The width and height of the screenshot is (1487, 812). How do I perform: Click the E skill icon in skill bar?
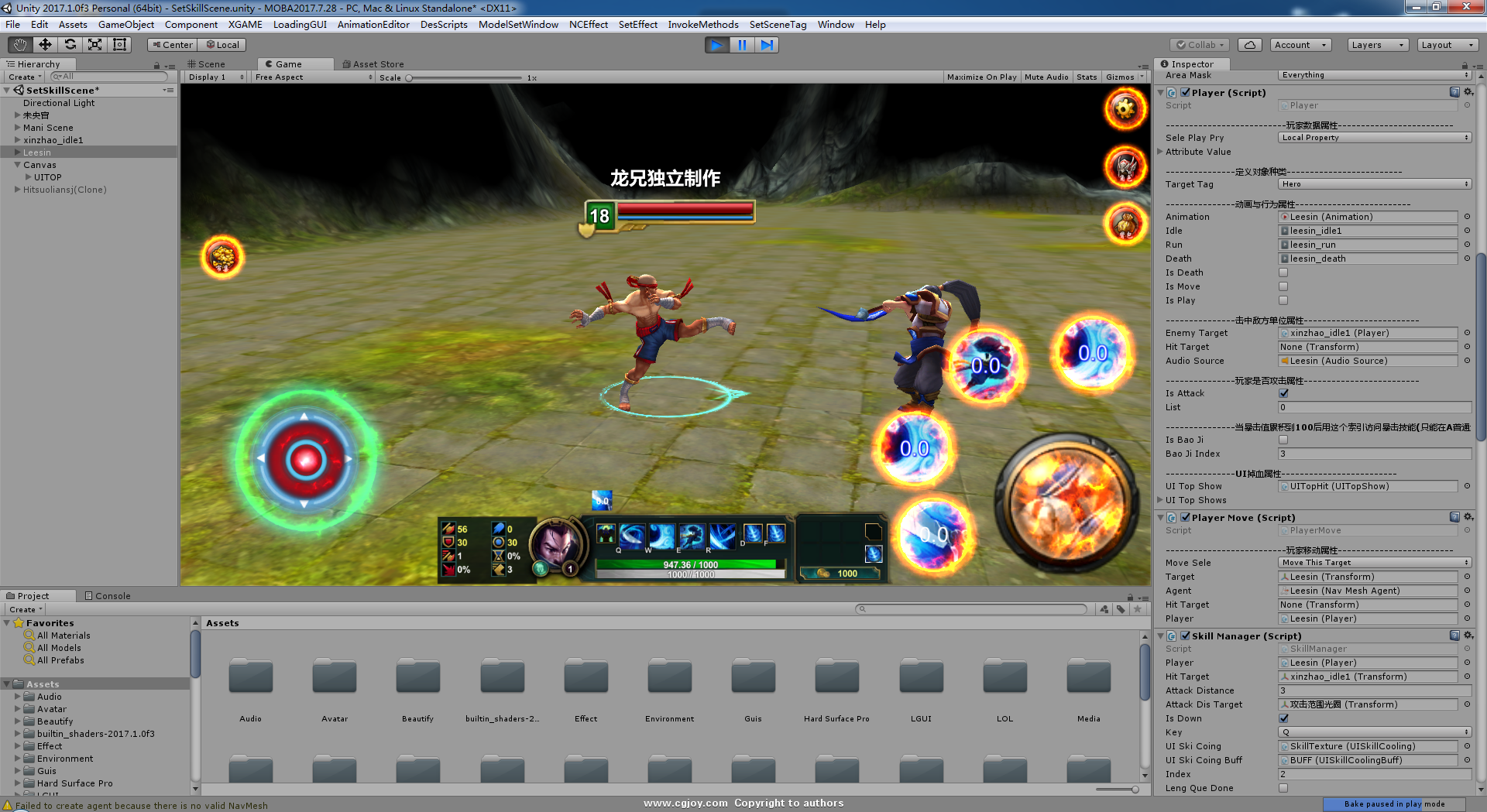(692, 535)
